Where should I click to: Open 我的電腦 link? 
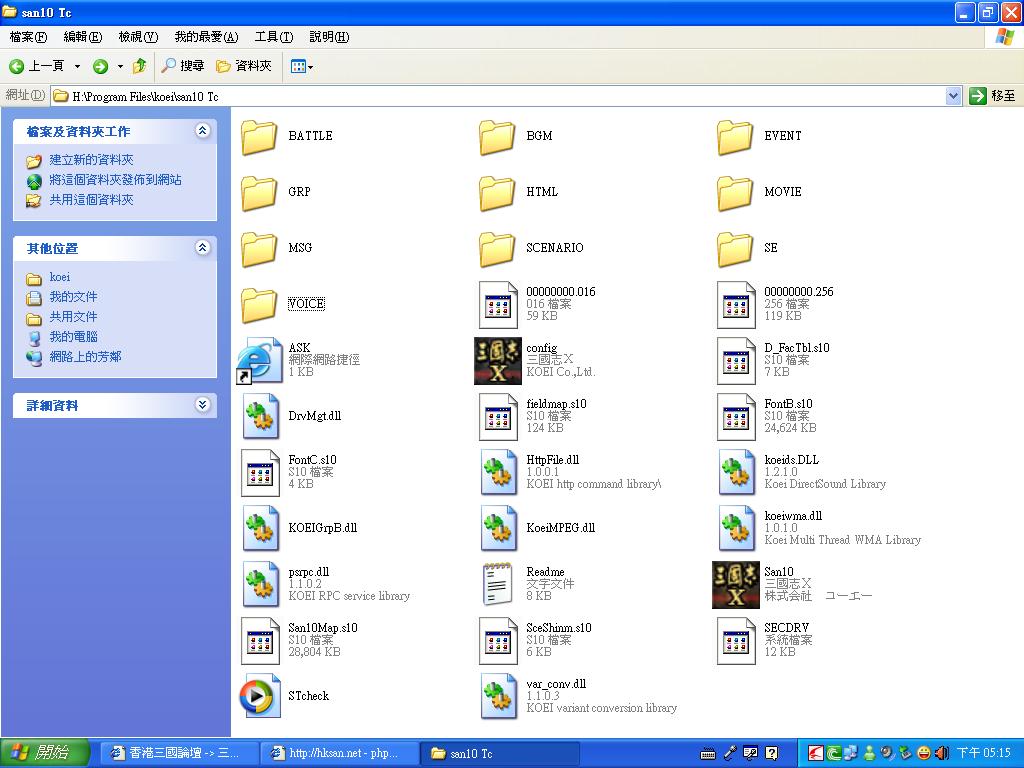pos(73,337)
